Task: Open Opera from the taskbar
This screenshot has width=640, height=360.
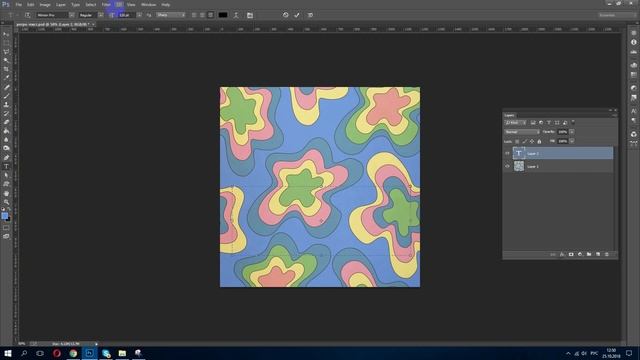Action: (57, 353)
